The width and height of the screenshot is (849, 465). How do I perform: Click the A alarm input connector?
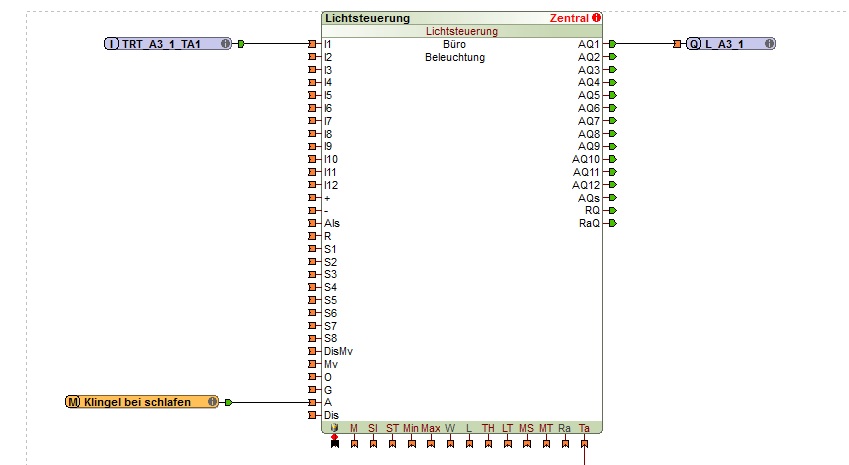(x=312, y=403)
